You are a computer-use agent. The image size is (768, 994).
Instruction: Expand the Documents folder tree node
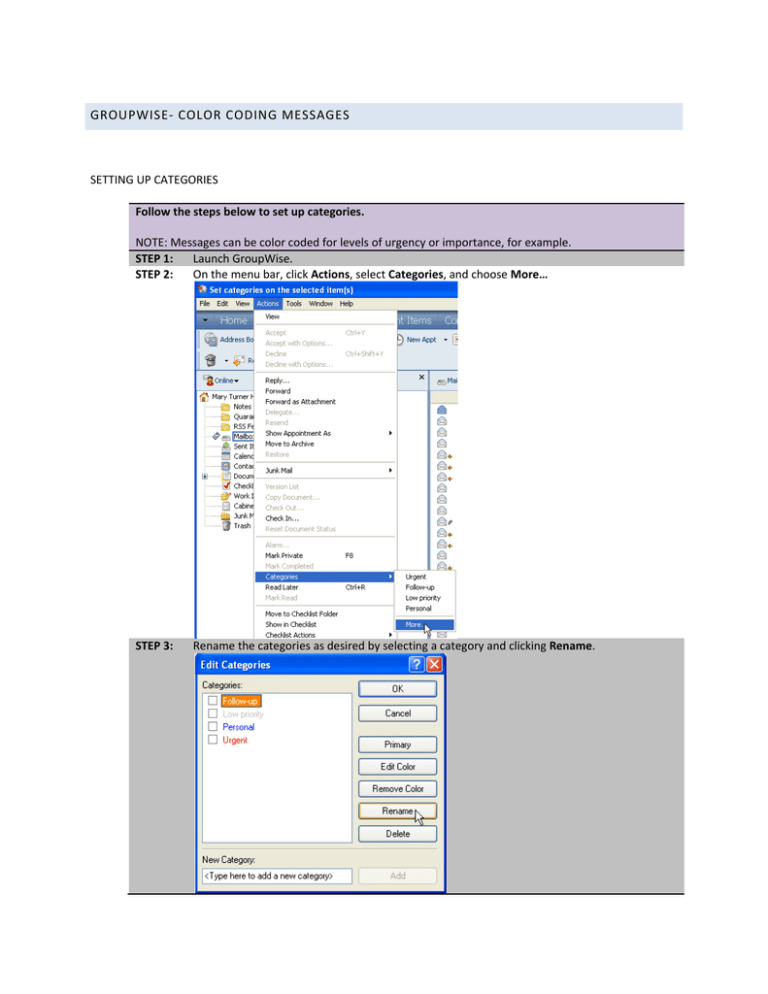pos(205,476)
